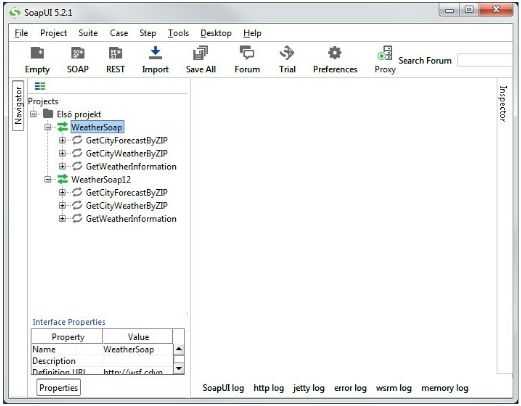Collapse the Első projekt node

(x=33, y=114)
